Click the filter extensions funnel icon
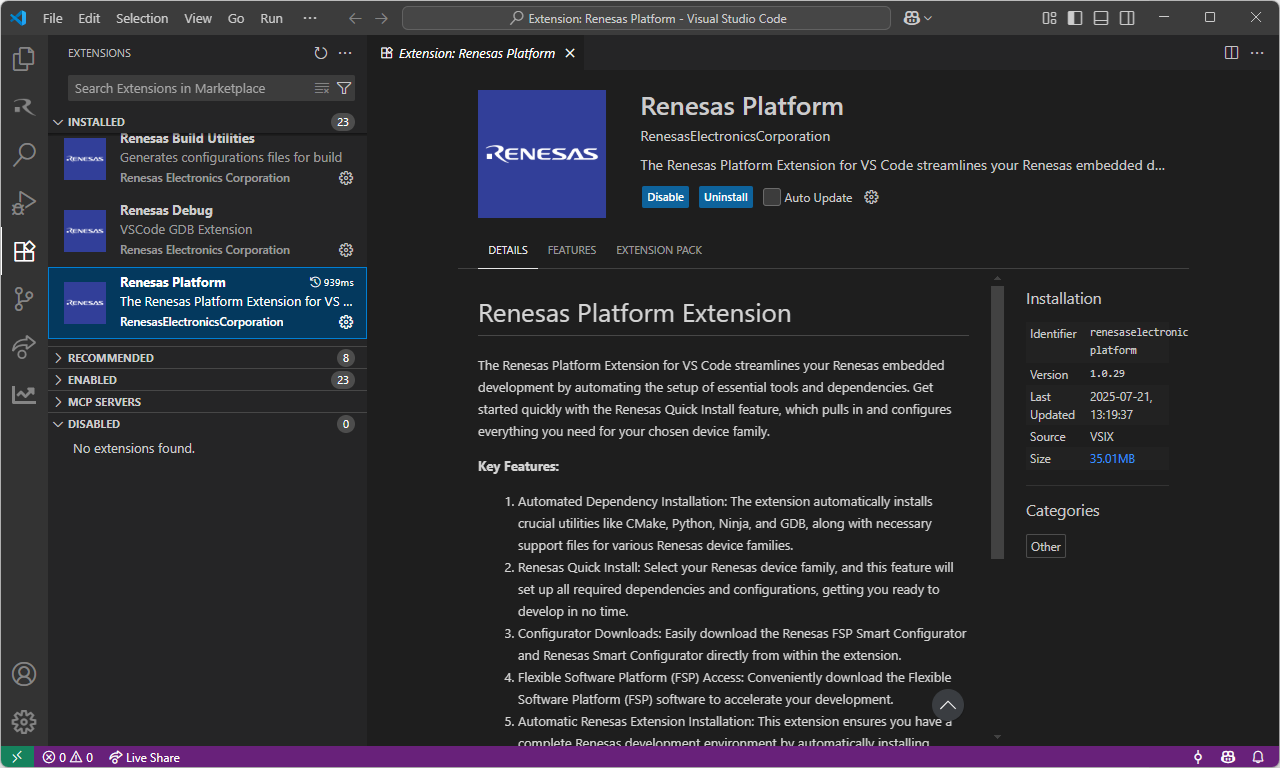Image resolution: width=1280 pixels, height=768 pixels. (344, 88)
